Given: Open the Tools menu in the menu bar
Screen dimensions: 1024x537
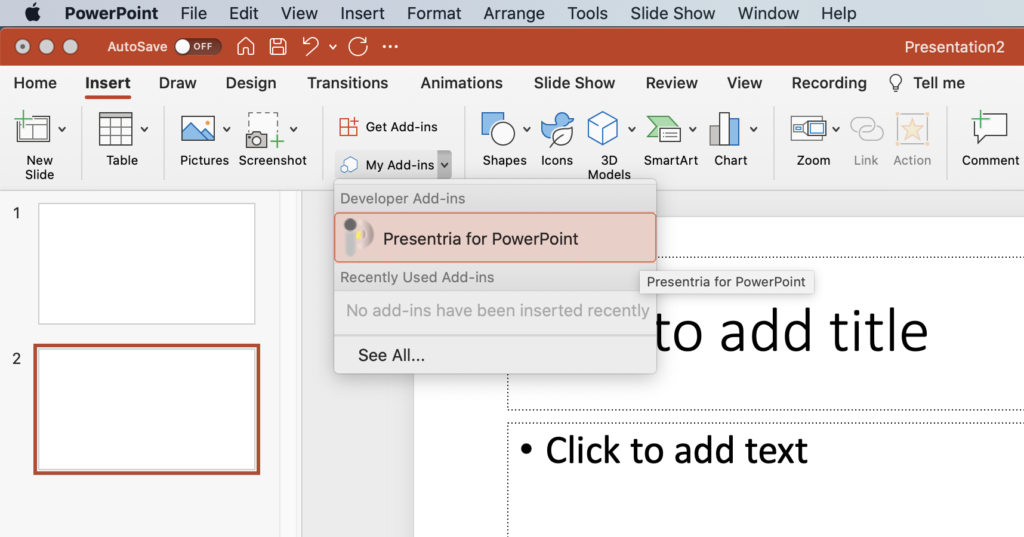Looking at the screenshot, I should click(588, 13).
